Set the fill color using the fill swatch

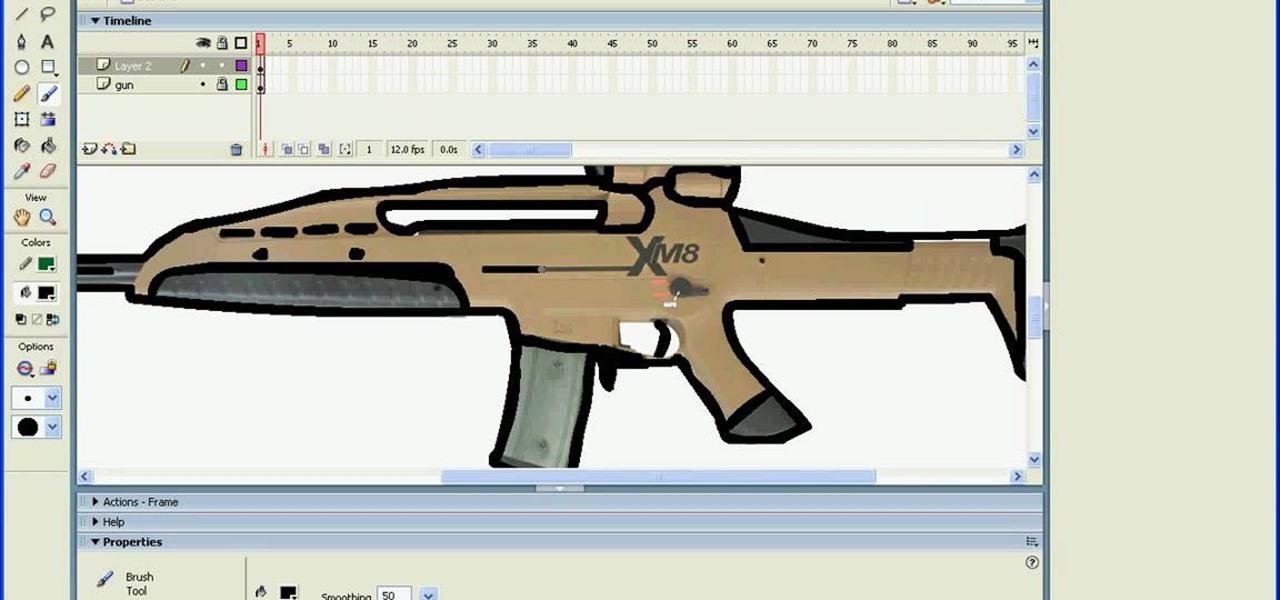pyautogui.click(x=46, y=293)
